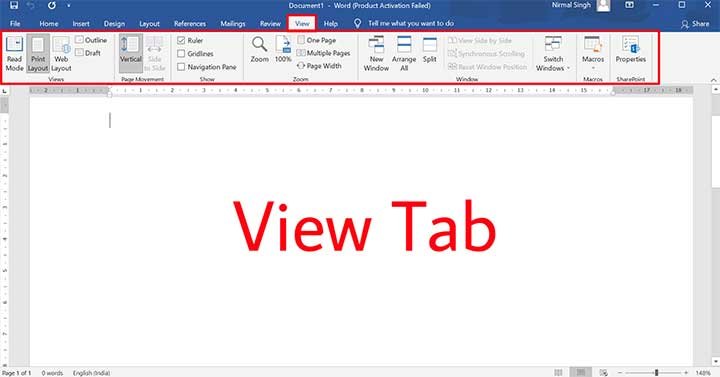Image resolution: width=720 pixels, height=377 pixels.
Task: Choose Multiple Pages zoom
Action: tap(323, 53)
